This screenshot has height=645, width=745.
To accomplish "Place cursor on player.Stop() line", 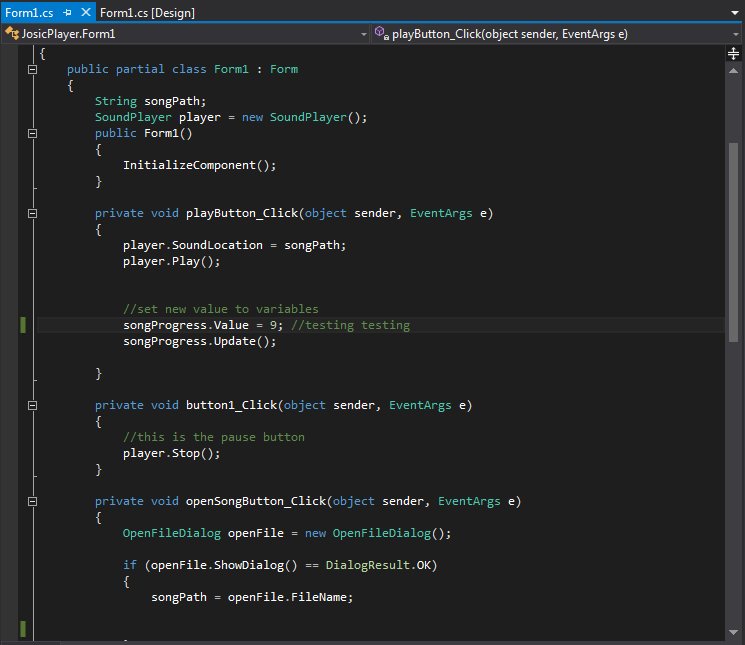I will 170,453.
